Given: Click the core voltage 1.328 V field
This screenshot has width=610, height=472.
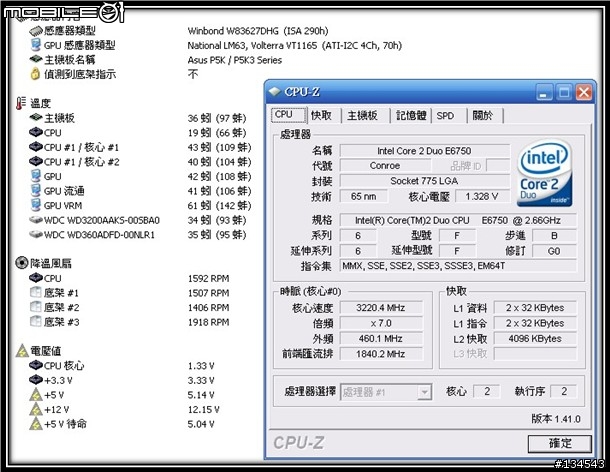Looking at the screenshot, I should [x=482, y=197].
